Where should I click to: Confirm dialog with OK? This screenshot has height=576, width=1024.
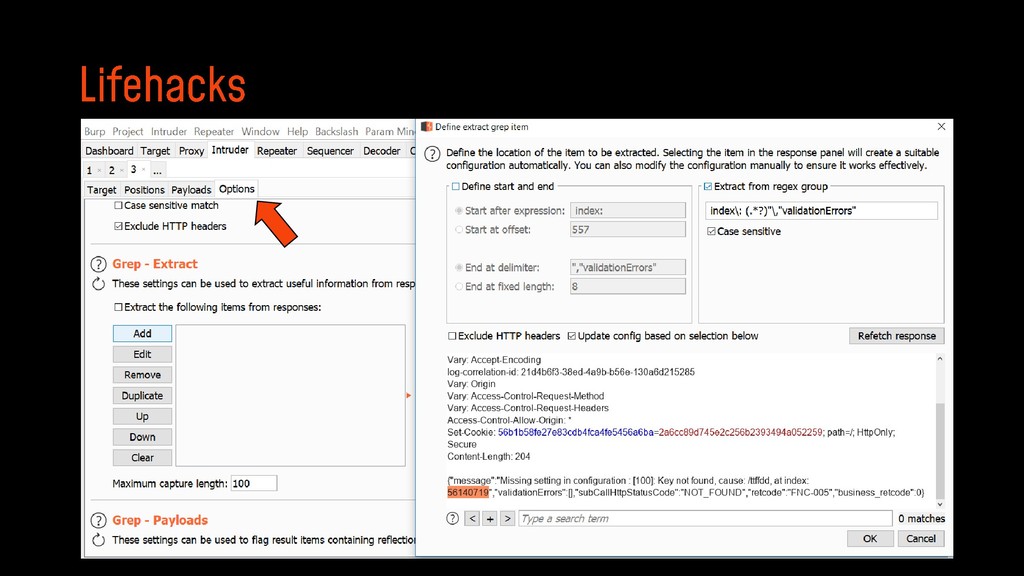870,539
